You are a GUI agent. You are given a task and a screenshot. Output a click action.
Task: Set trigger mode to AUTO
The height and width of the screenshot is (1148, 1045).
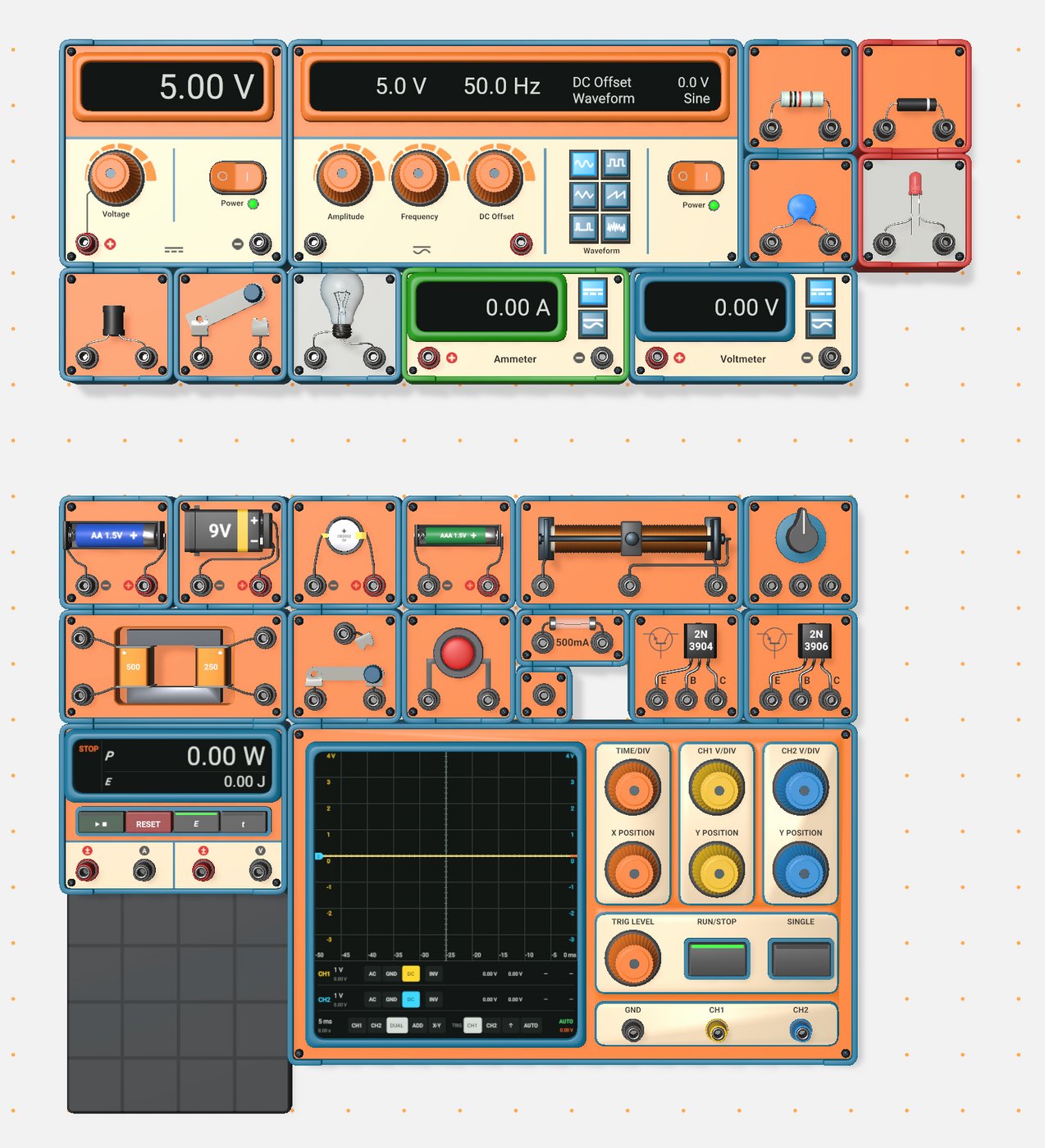tap(531, 1025)
